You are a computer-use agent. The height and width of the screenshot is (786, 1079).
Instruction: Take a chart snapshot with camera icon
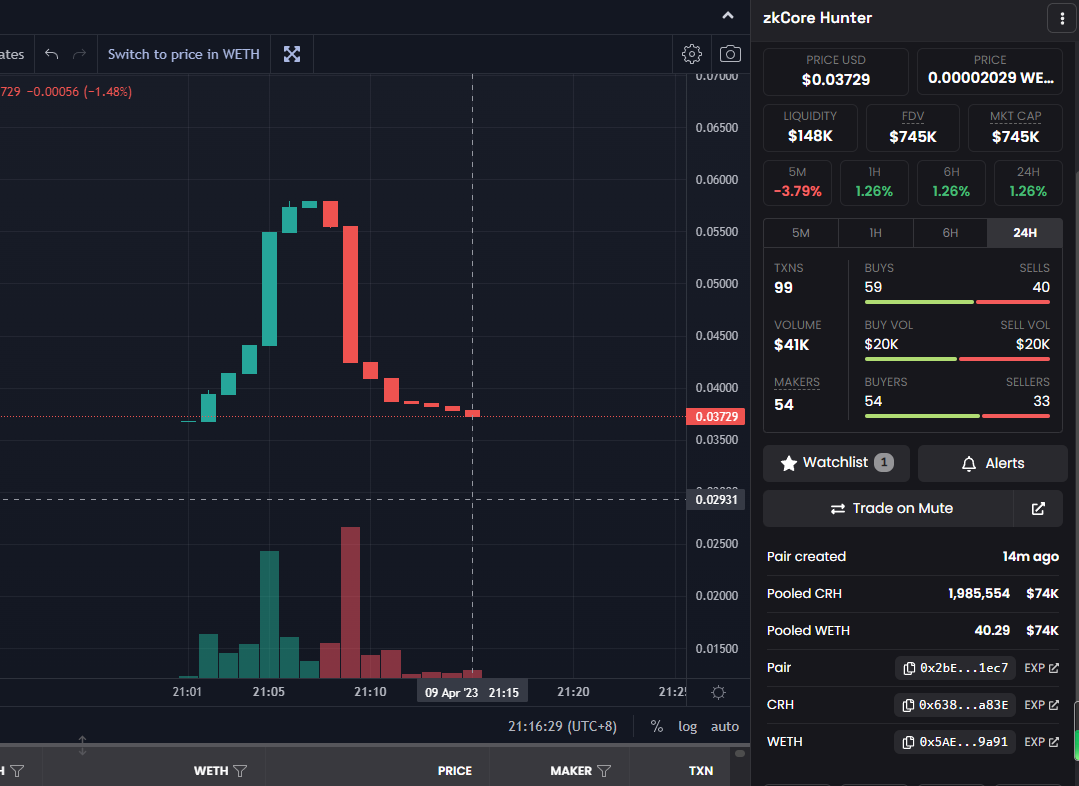point(730,54)
